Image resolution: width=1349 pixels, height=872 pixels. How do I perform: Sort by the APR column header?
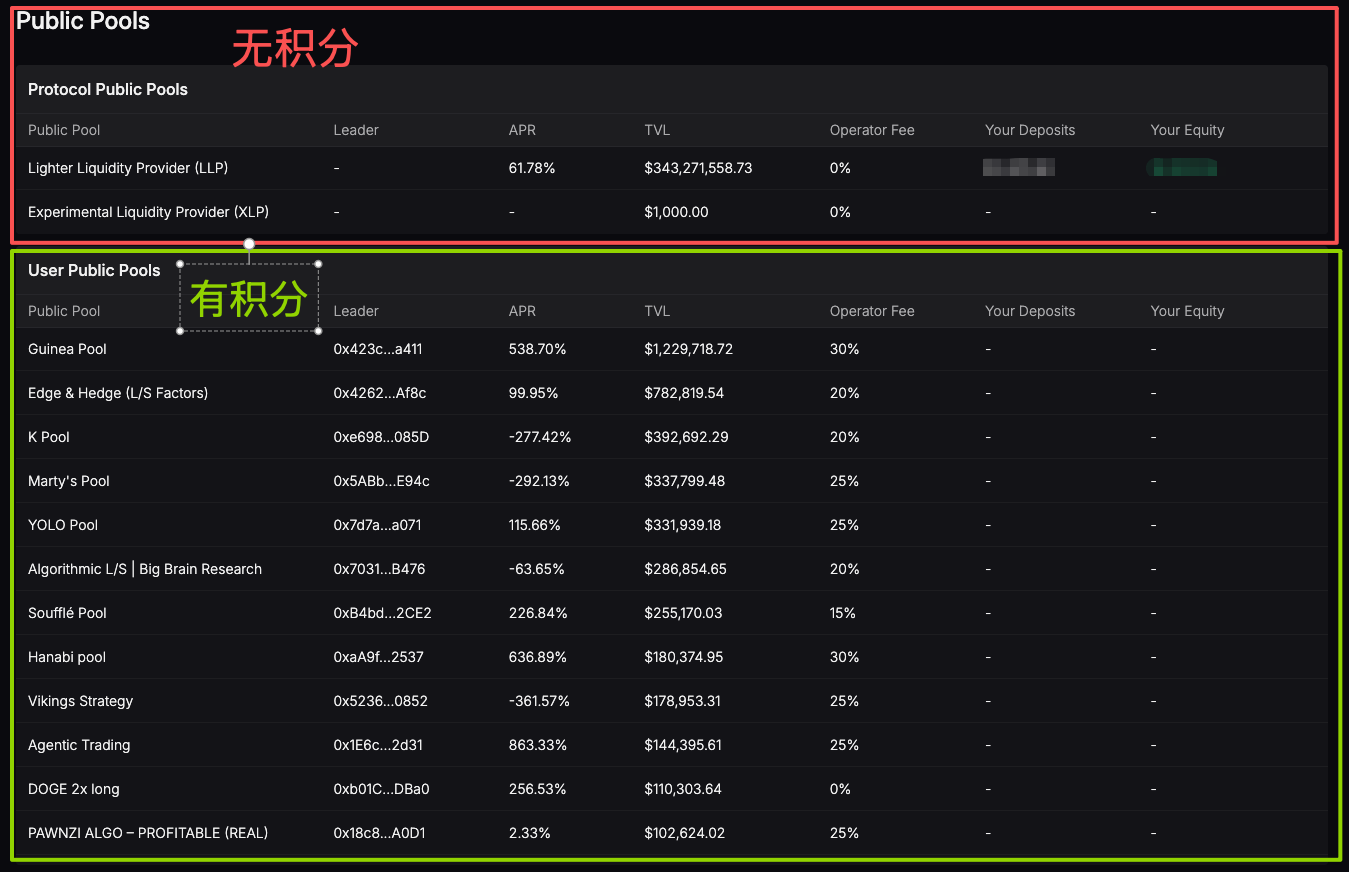pyautogui.click(x=522, y=311)
